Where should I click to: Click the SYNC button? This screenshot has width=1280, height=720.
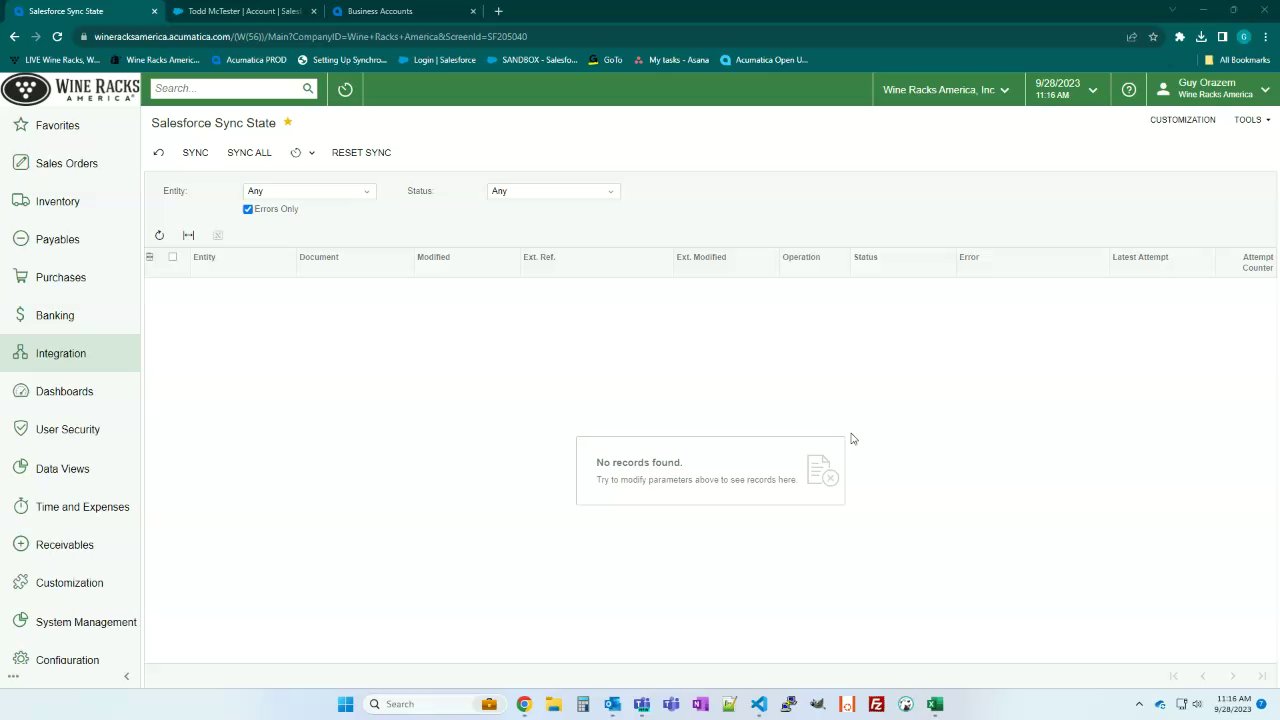click(195, 153)
